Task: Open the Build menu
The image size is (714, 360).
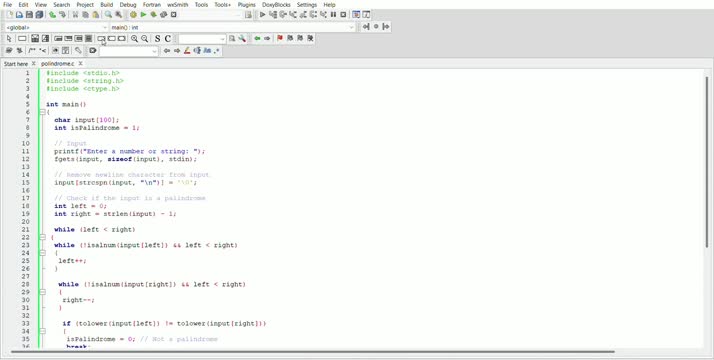Action: click(107, 5)
